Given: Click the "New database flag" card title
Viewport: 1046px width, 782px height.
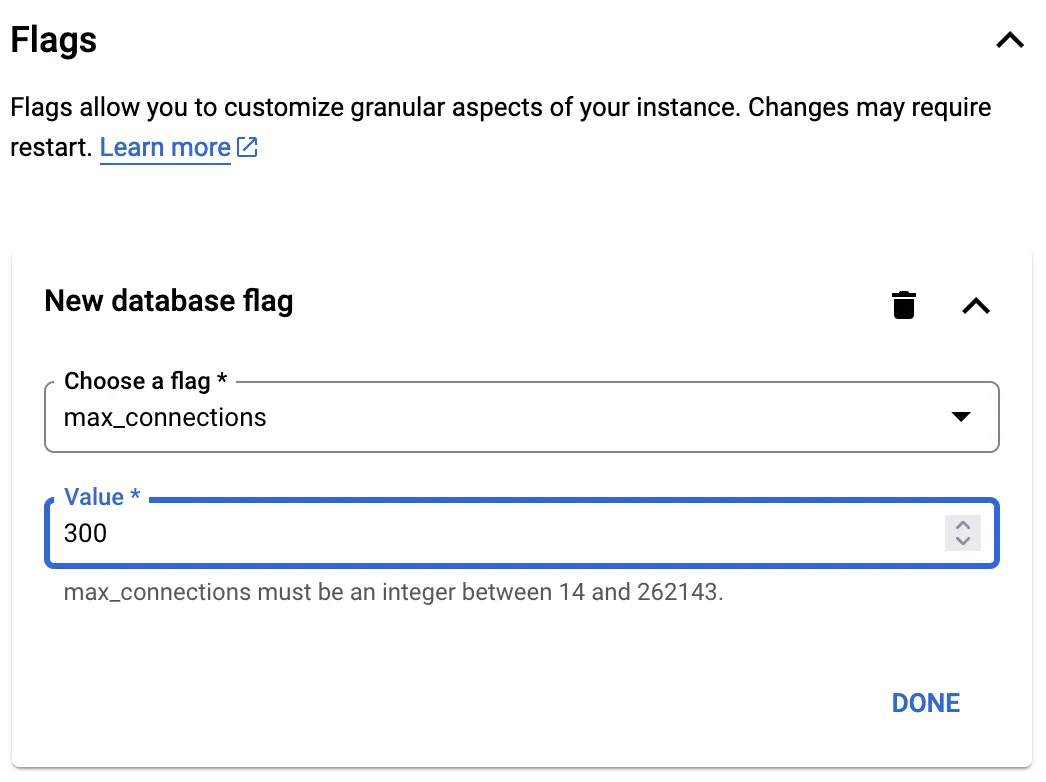Looking at the screenshot, I should [169, 301].
